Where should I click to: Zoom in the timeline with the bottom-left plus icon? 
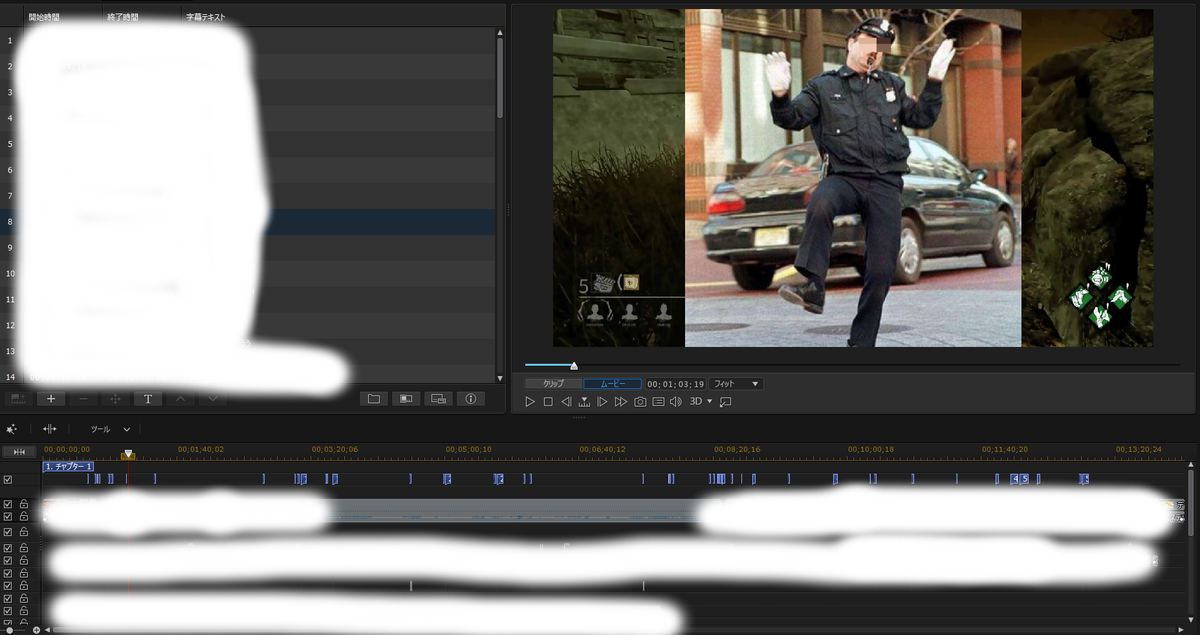pyautogui.click(x=36, y=630)
